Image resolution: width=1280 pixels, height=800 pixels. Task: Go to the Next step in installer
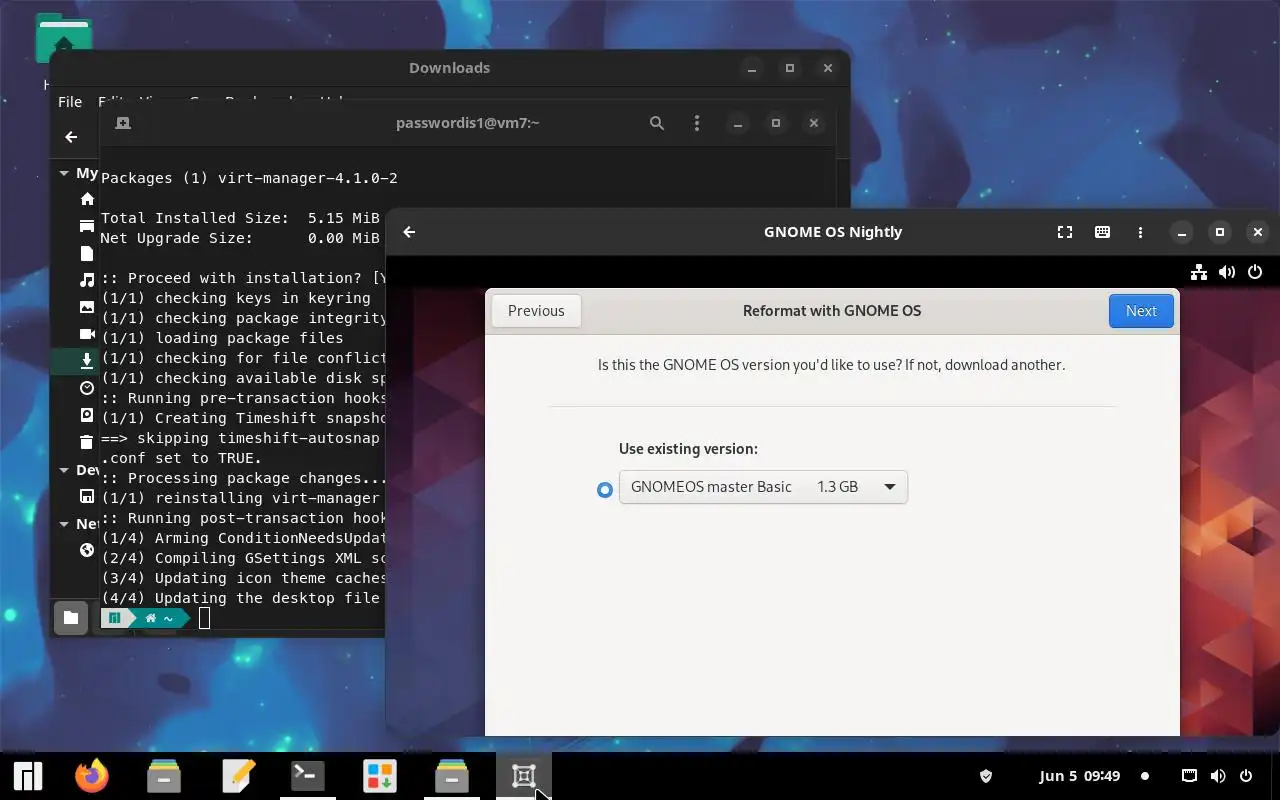pos(1141,310)
